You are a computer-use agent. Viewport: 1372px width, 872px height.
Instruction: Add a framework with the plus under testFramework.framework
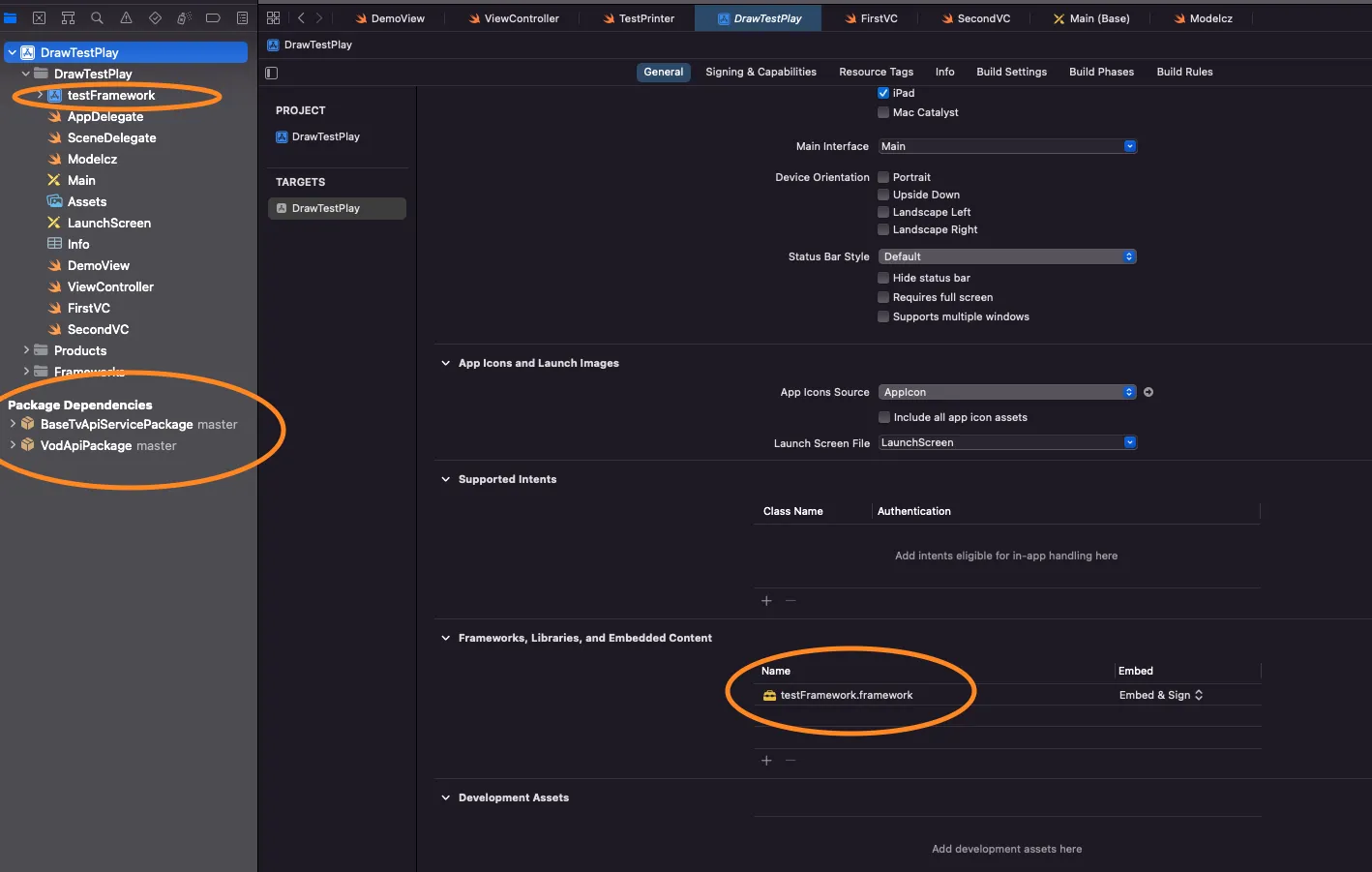coord(766,761)
